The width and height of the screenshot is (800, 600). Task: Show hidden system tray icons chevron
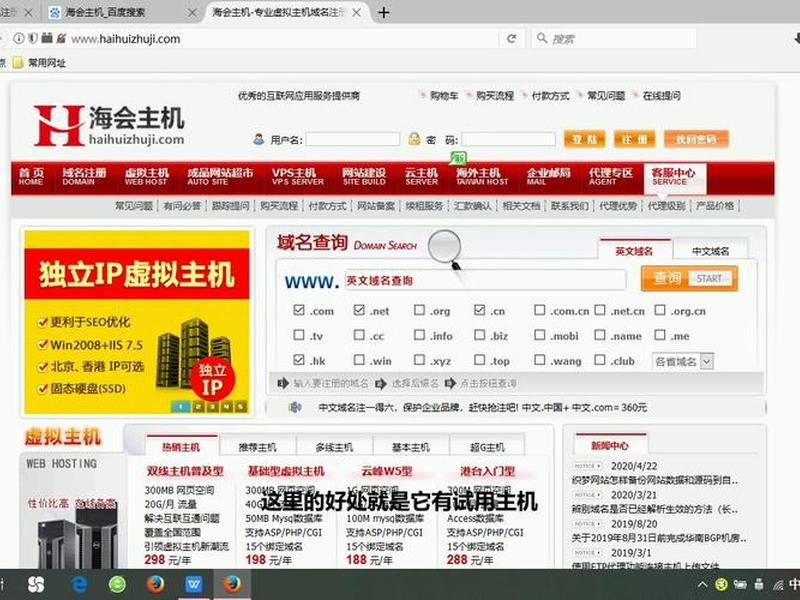pyautogui.click(x=703, y=585)
